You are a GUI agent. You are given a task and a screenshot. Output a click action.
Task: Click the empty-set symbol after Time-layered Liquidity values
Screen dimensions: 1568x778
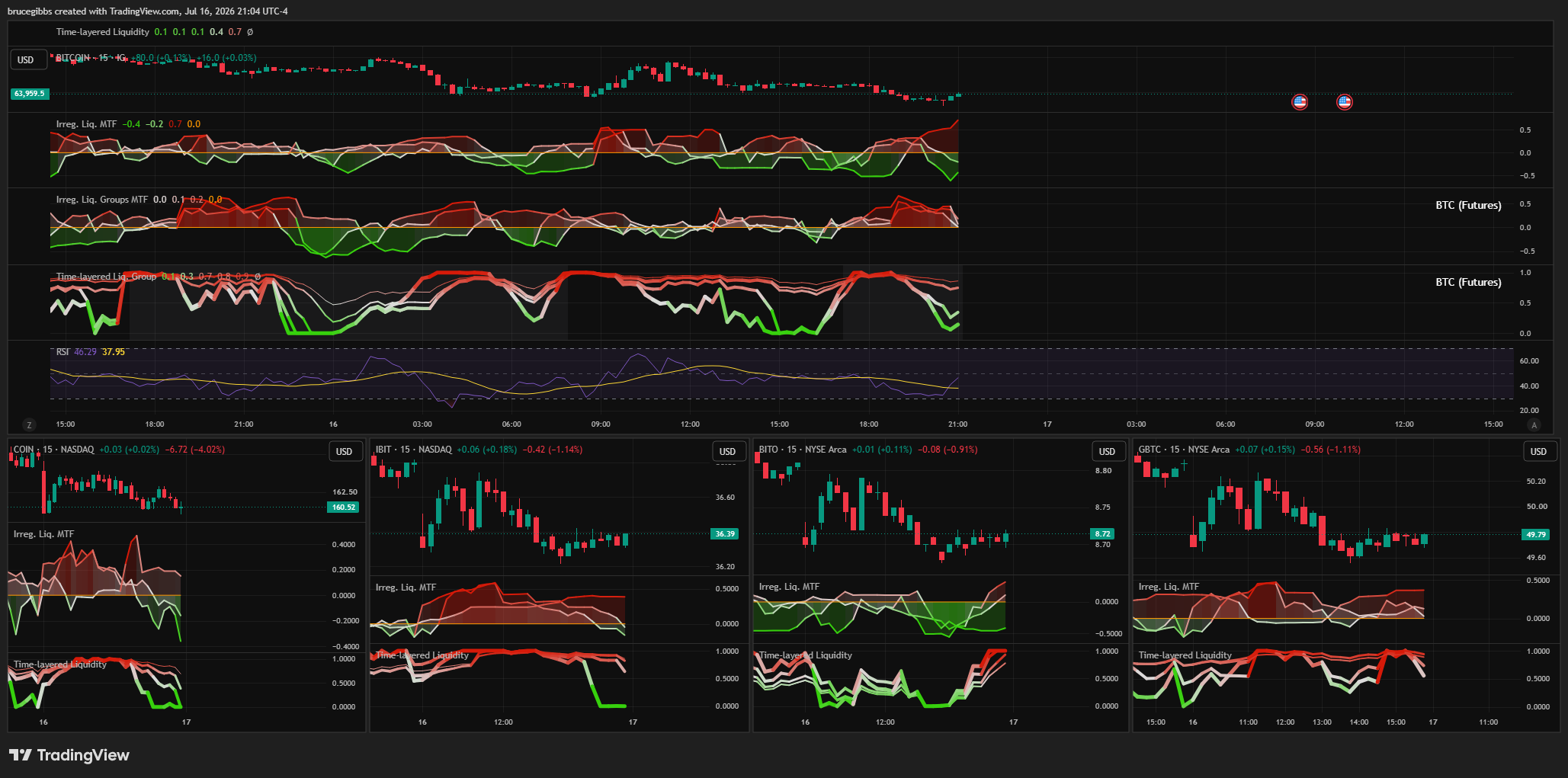click(250, 32)
